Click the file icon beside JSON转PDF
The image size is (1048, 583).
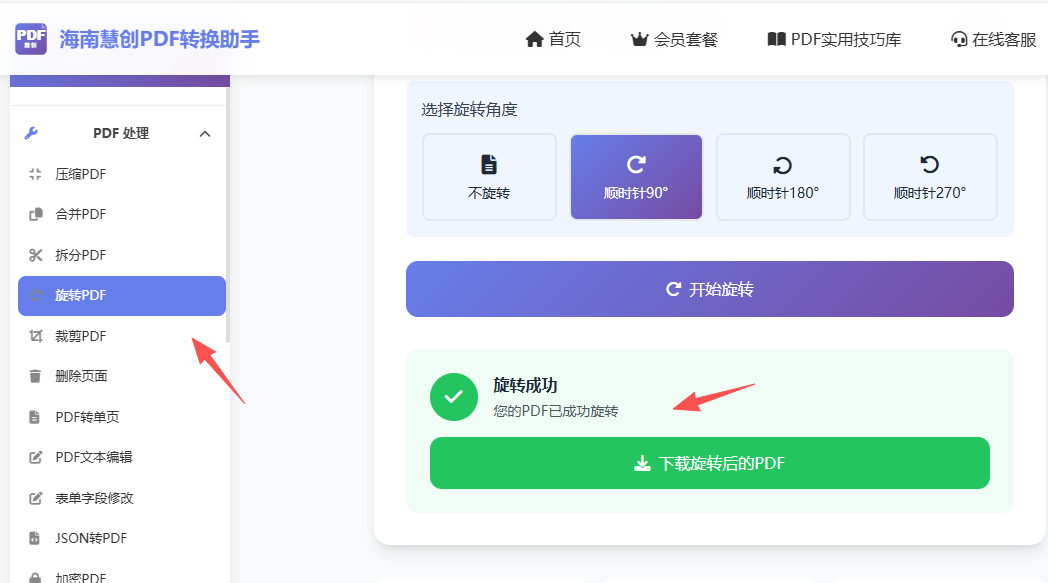pyautogui.click(x=35, y=538)
